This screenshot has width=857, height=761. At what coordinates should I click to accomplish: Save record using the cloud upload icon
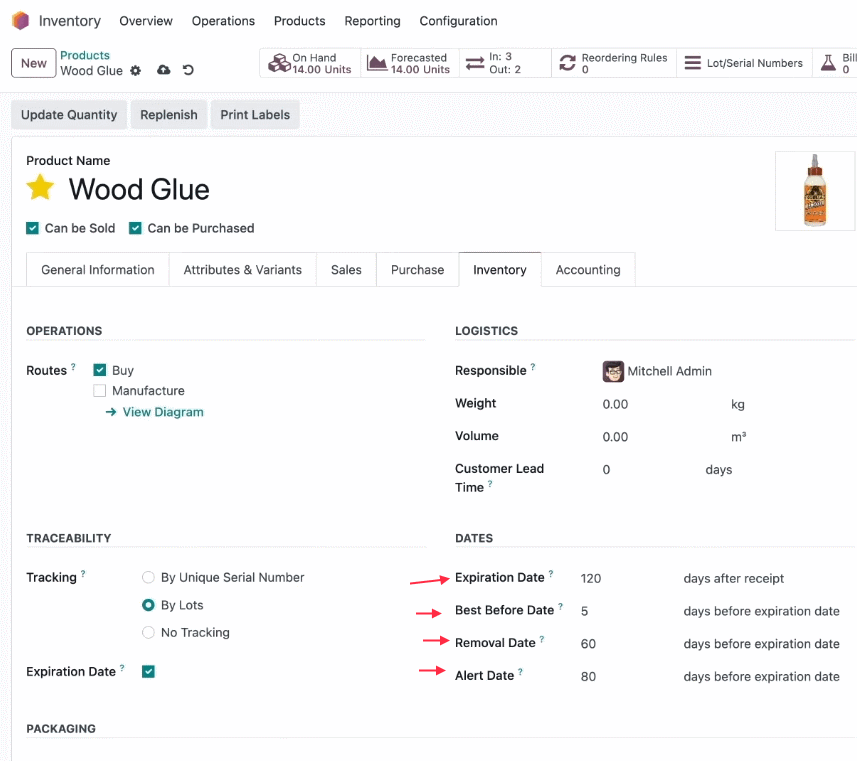click(x=163, y=70)
